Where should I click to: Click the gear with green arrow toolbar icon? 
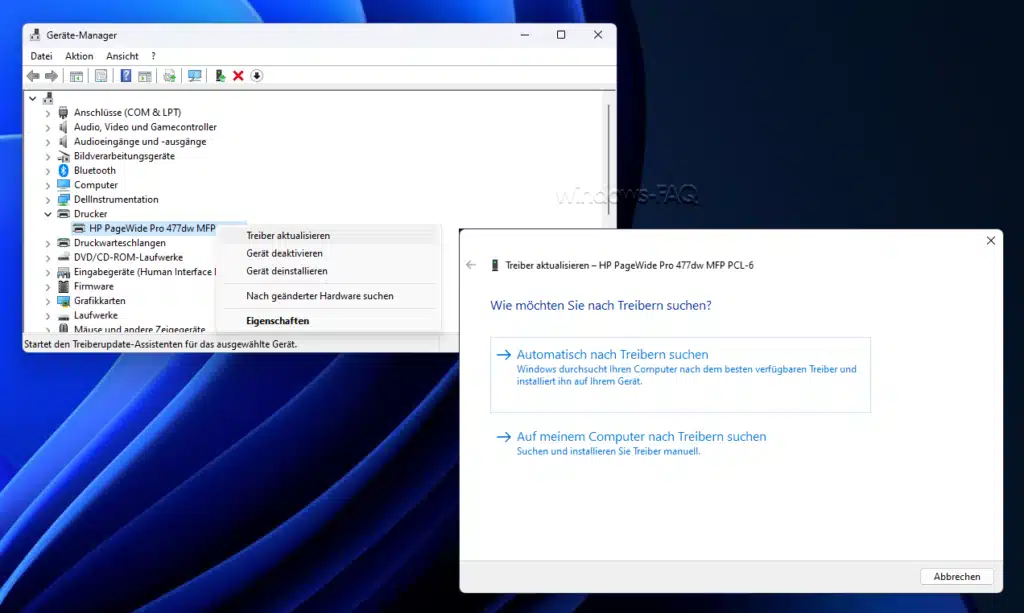(x=169, y=76)
